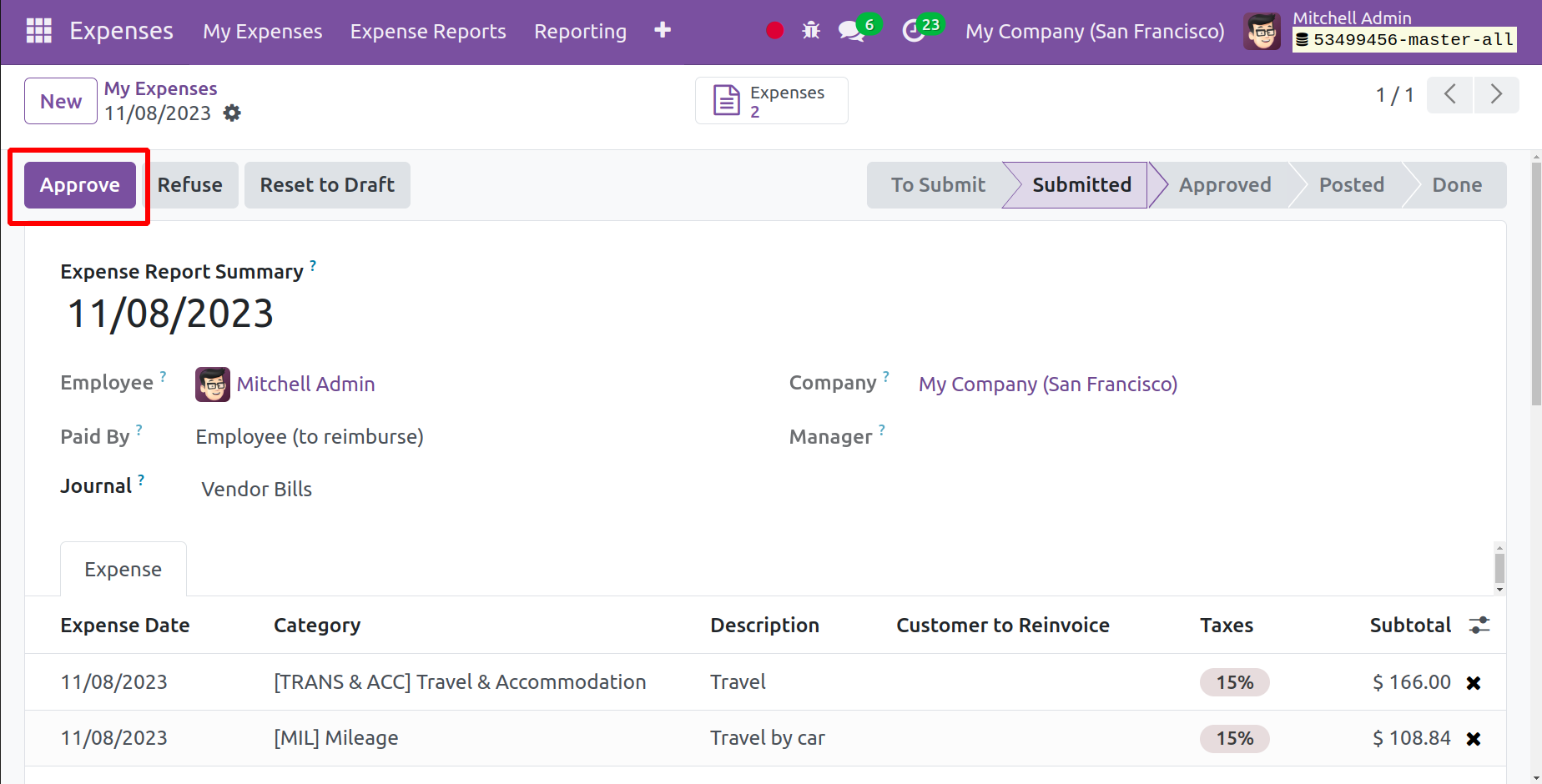This screenshot has width=1542, height=784.
Task: Switch company via My Company (San Francisco)
Action: (1095, 32)
